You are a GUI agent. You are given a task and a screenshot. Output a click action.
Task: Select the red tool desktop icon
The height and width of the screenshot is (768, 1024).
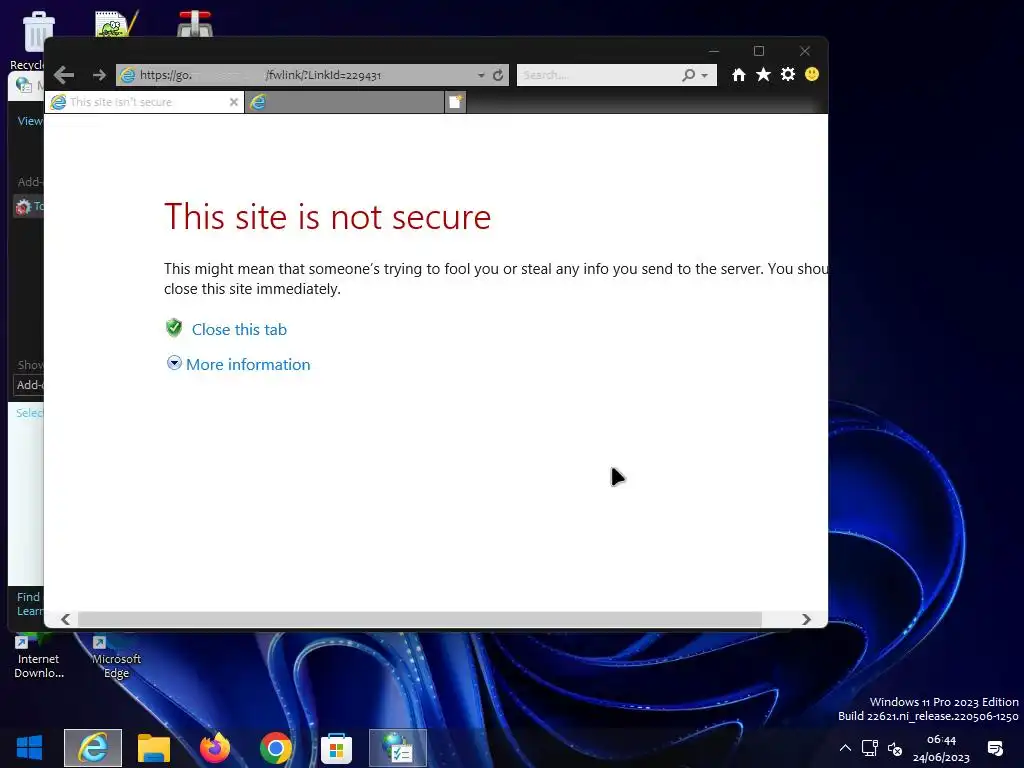[x=195, y=24]
